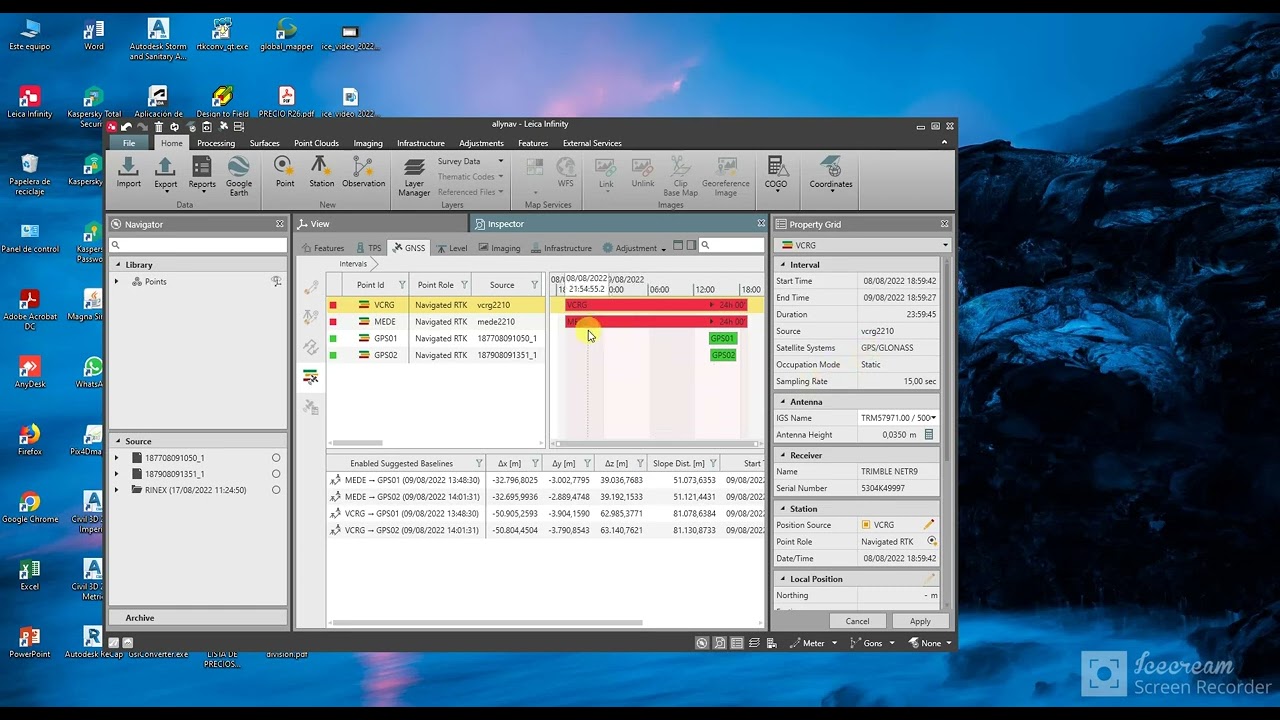Open PowerPoint desktop shortcut
This screenshot has width=1280, height=720.
coord(30,643)
